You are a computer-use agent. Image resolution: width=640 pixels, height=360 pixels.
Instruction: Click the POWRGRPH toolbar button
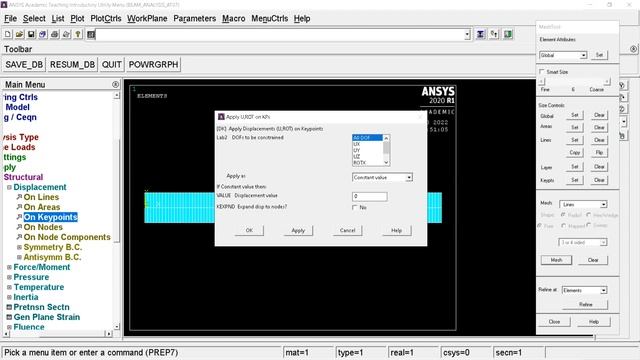[x=153, y=64]
